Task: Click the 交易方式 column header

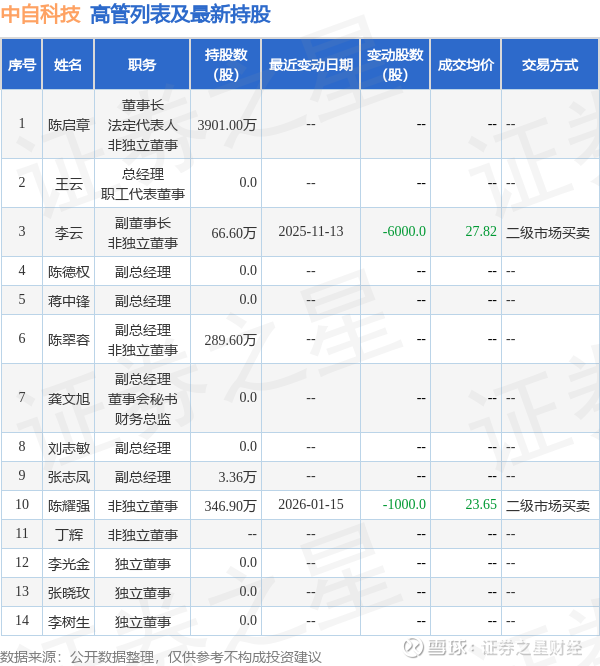Action: [x=550, y=65]
